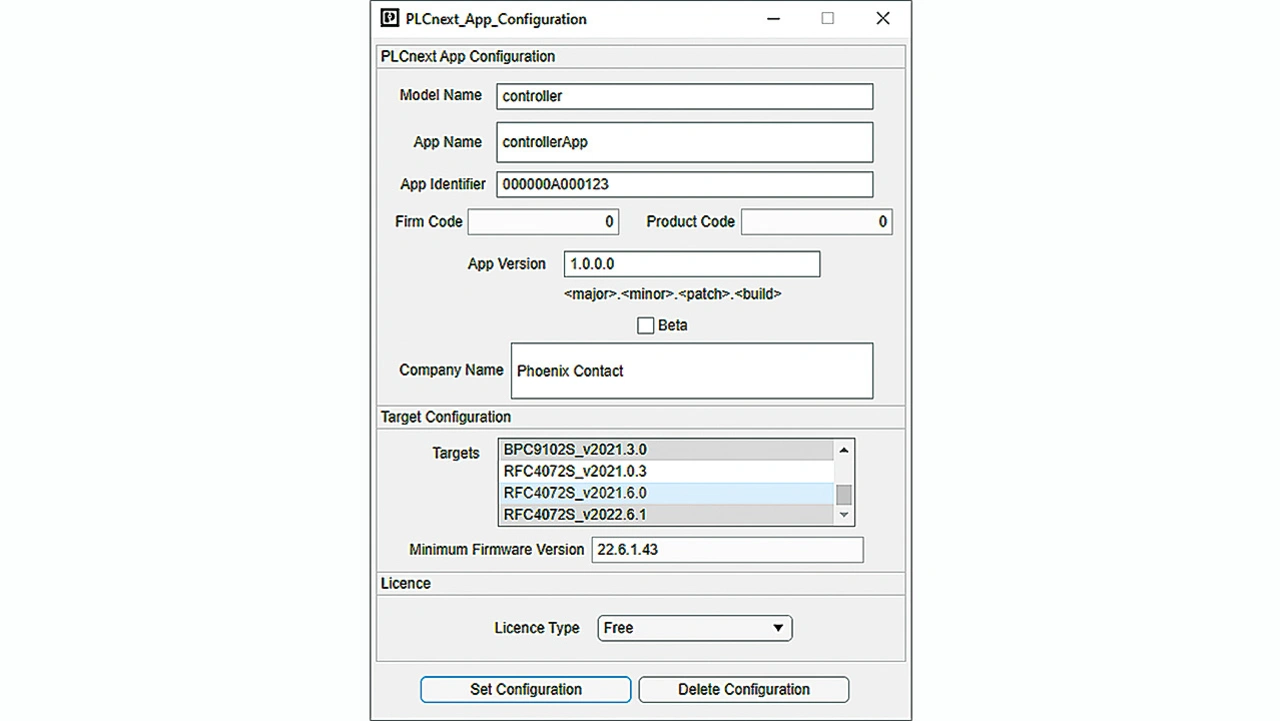Close the PLCnext_App_Configuration window
The height and width of the screenshot is (721, 1280).
(882, 18)
